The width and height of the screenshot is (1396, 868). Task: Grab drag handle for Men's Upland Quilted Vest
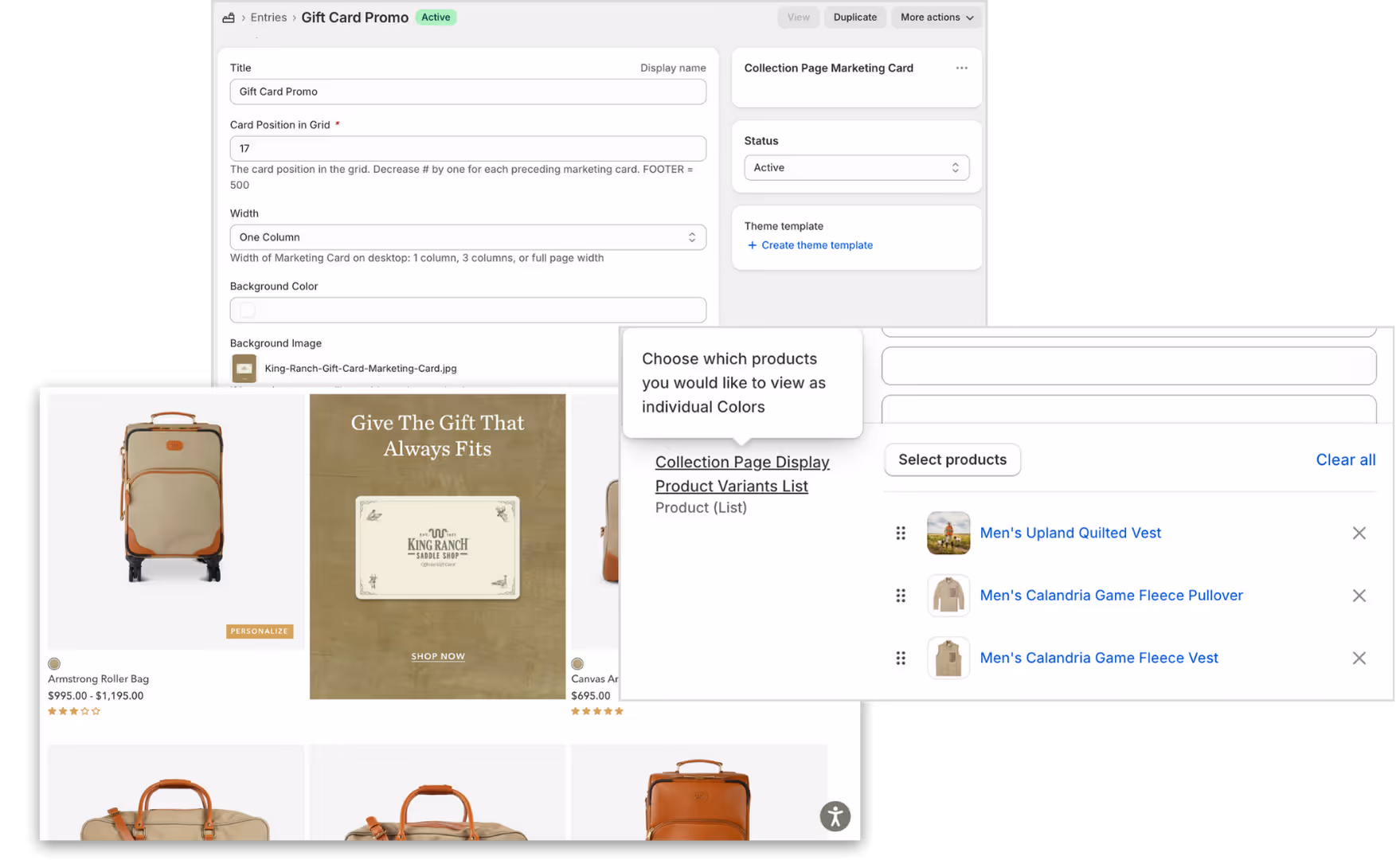901,533
